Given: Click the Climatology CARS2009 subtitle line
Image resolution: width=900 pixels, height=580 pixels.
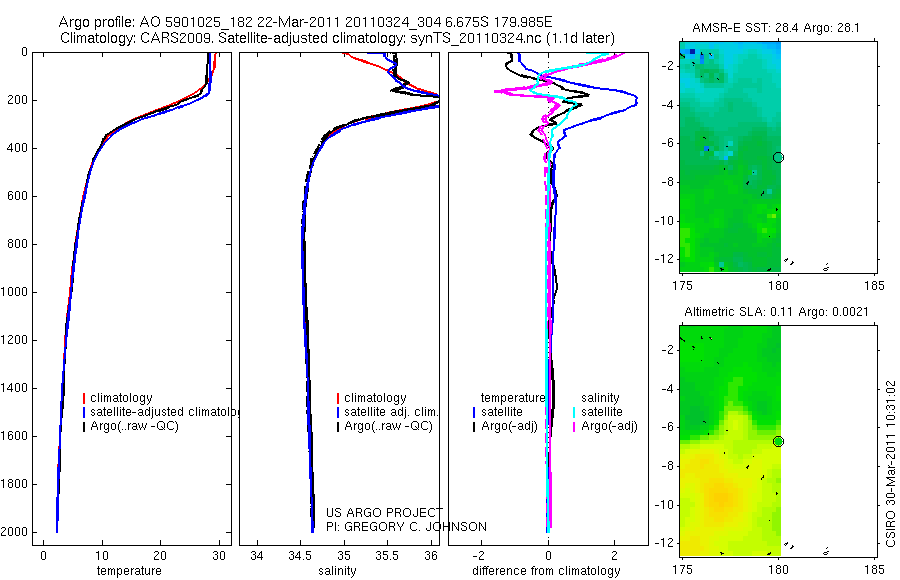Looking at the screenshot, I should click(x=338, y=38).
